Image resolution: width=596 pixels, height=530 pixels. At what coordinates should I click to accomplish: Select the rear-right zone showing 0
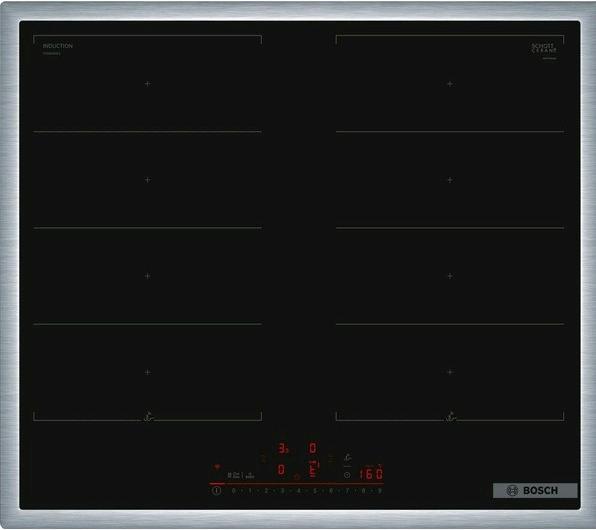coord(312,448)
